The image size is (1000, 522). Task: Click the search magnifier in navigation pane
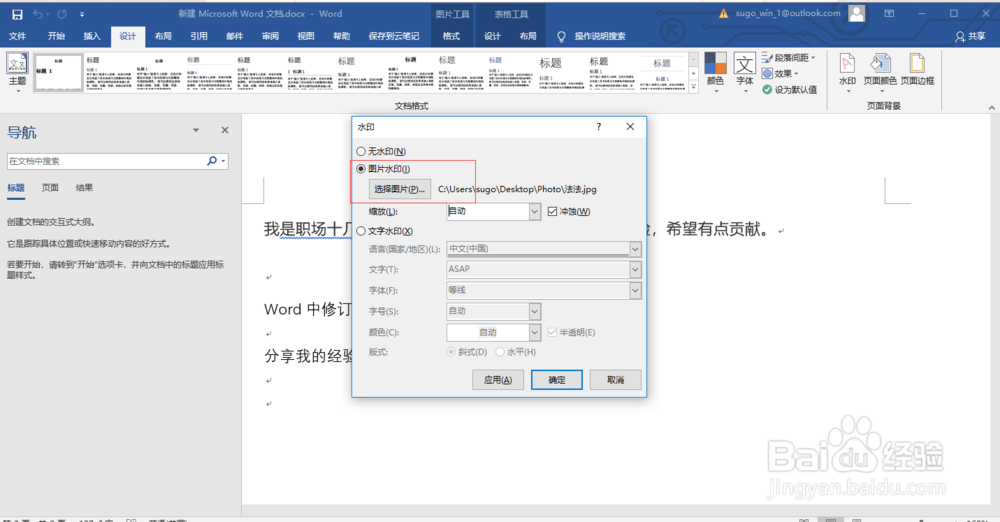212,161
